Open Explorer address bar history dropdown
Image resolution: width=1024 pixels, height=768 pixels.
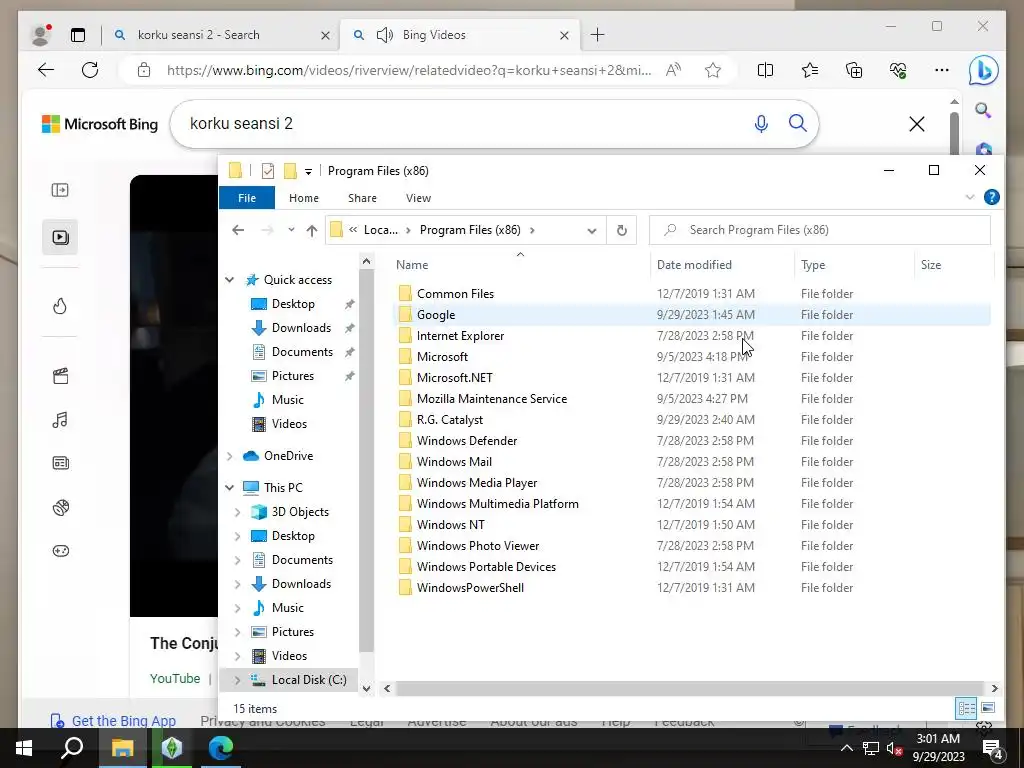coord(592,231)
